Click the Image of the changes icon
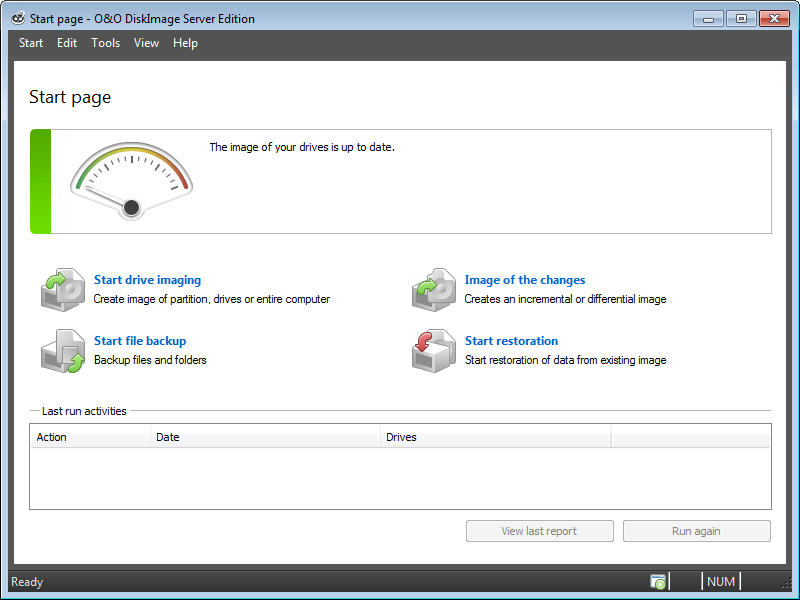 (435, 290)
